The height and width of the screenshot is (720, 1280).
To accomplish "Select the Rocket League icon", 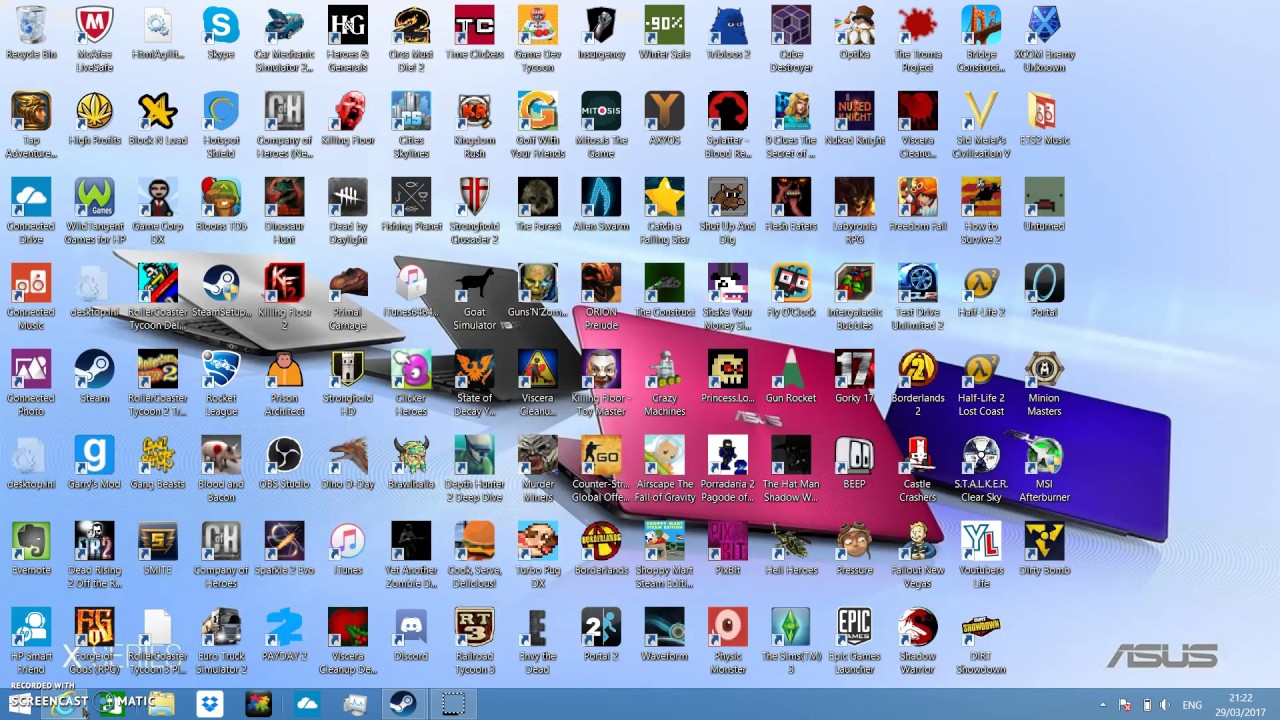I will coord(221,383).
